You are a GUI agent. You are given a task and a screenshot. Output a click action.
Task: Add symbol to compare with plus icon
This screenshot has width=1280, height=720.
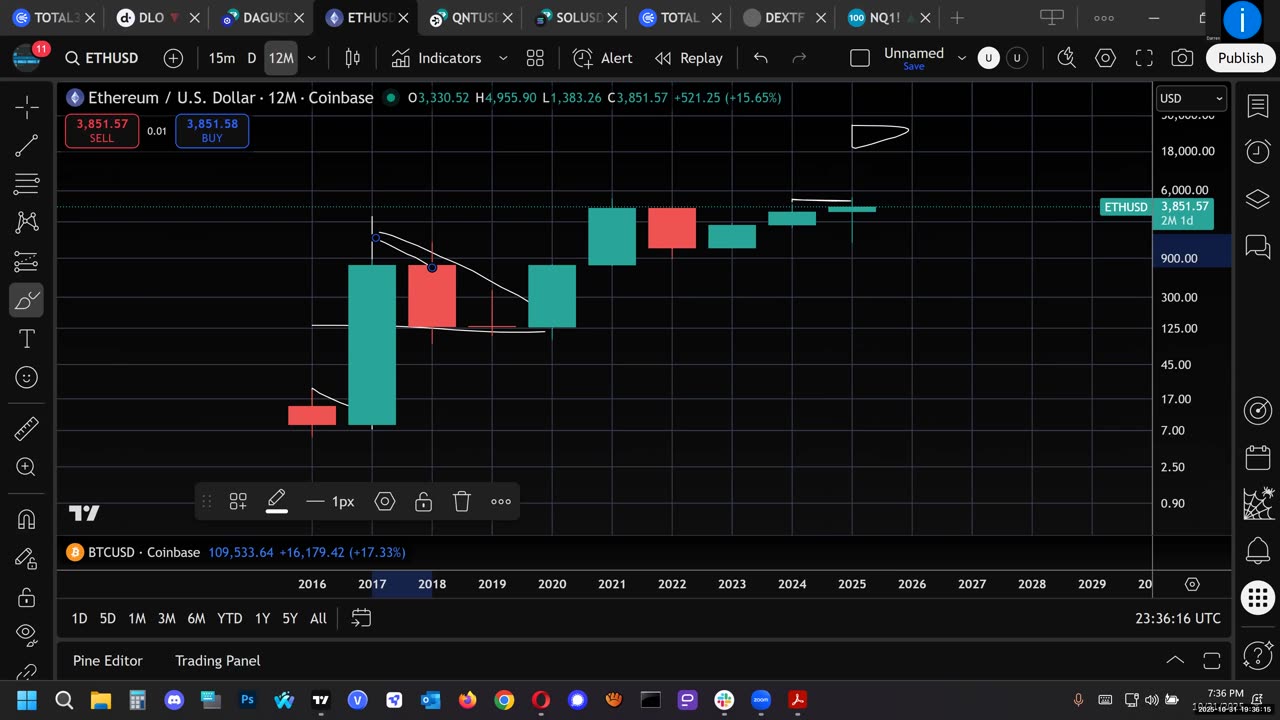[173, 58]
